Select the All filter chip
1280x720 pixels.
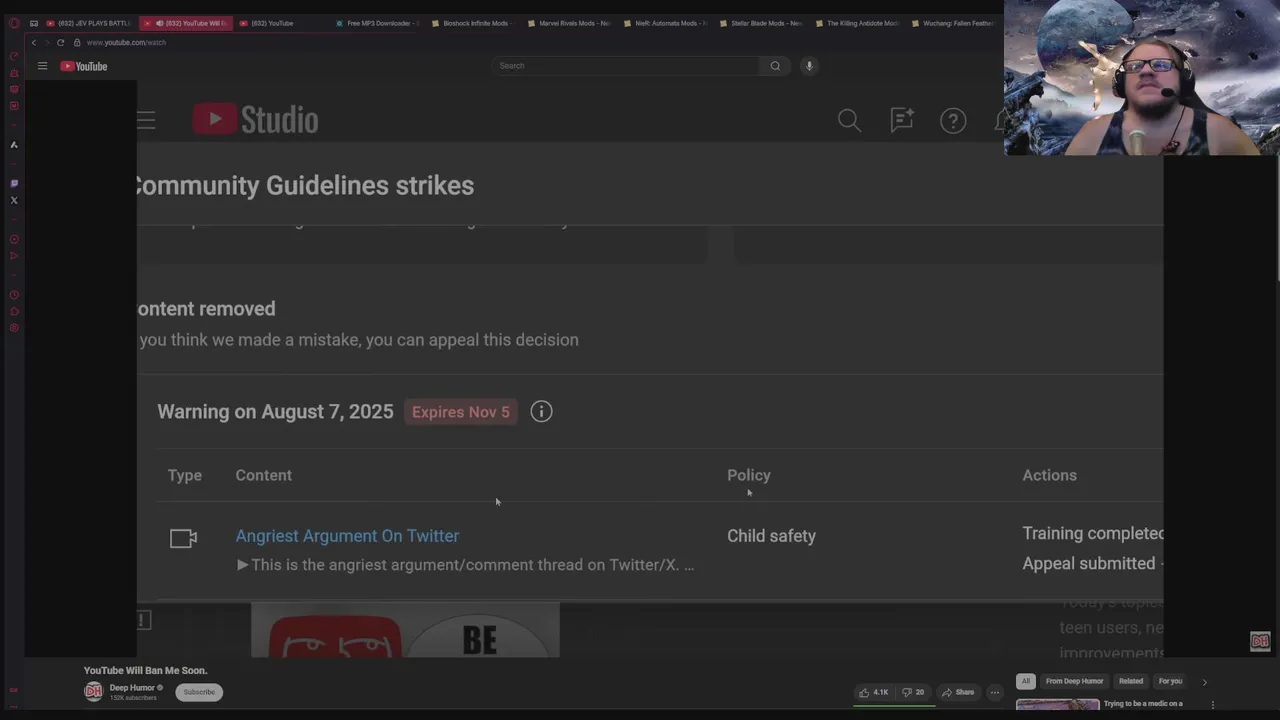click(1025, 681)
